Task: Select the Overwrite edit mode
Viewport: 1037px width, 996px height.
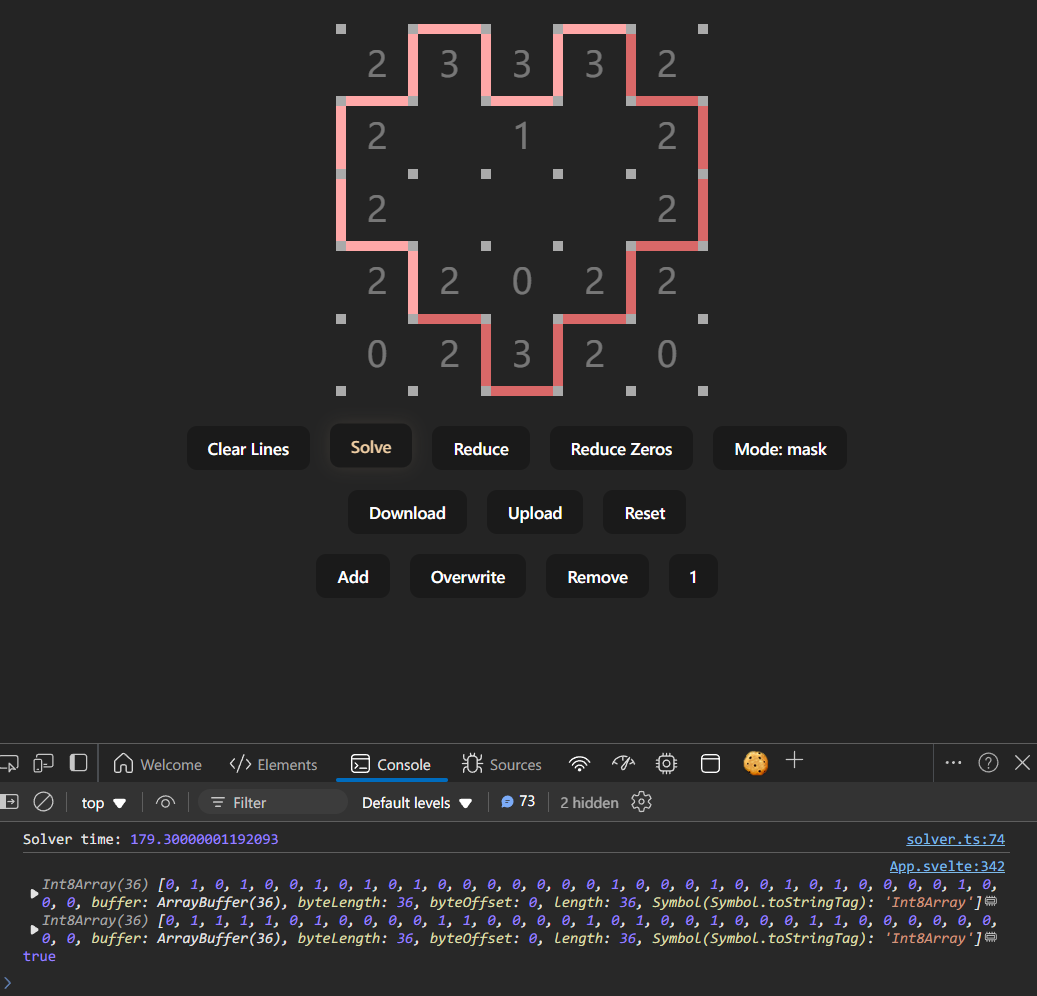Action: point(468,577)
